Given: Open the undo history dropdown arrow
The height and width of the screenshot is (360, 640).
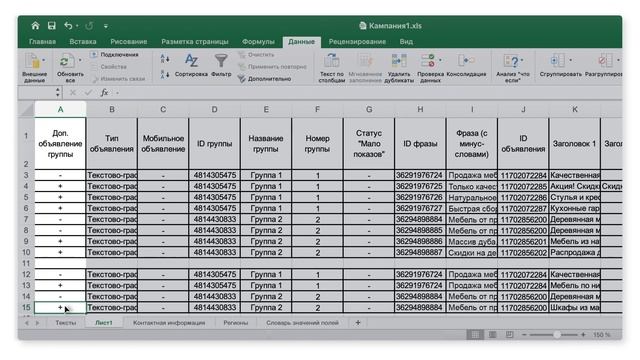Looking at the screenshot, I should pyautogui.click(x=77, y=26).
